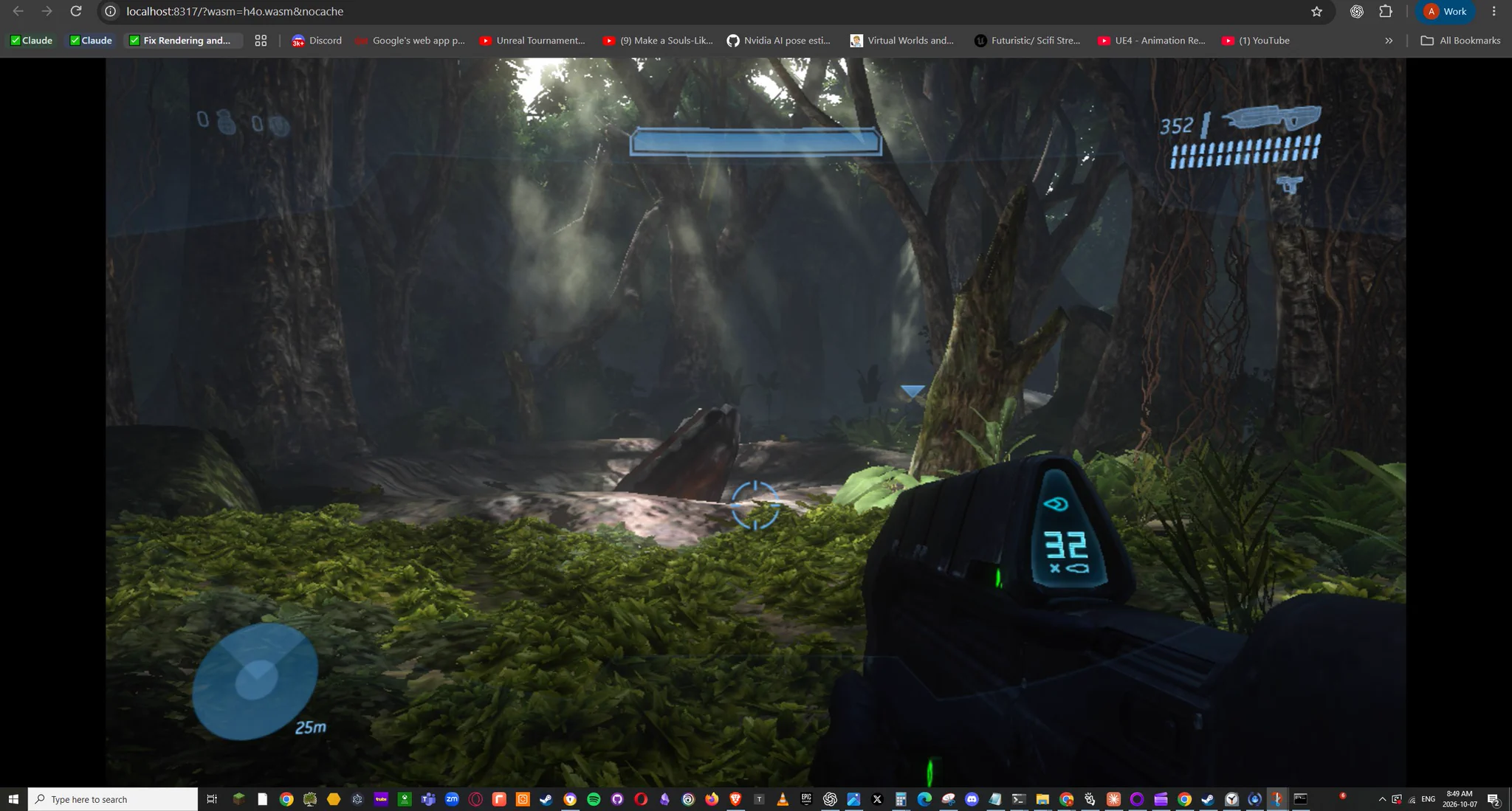Open the Virtual Worlds and... bookmark
This screenshot has width=1512, height=811.
click(902, 41)
